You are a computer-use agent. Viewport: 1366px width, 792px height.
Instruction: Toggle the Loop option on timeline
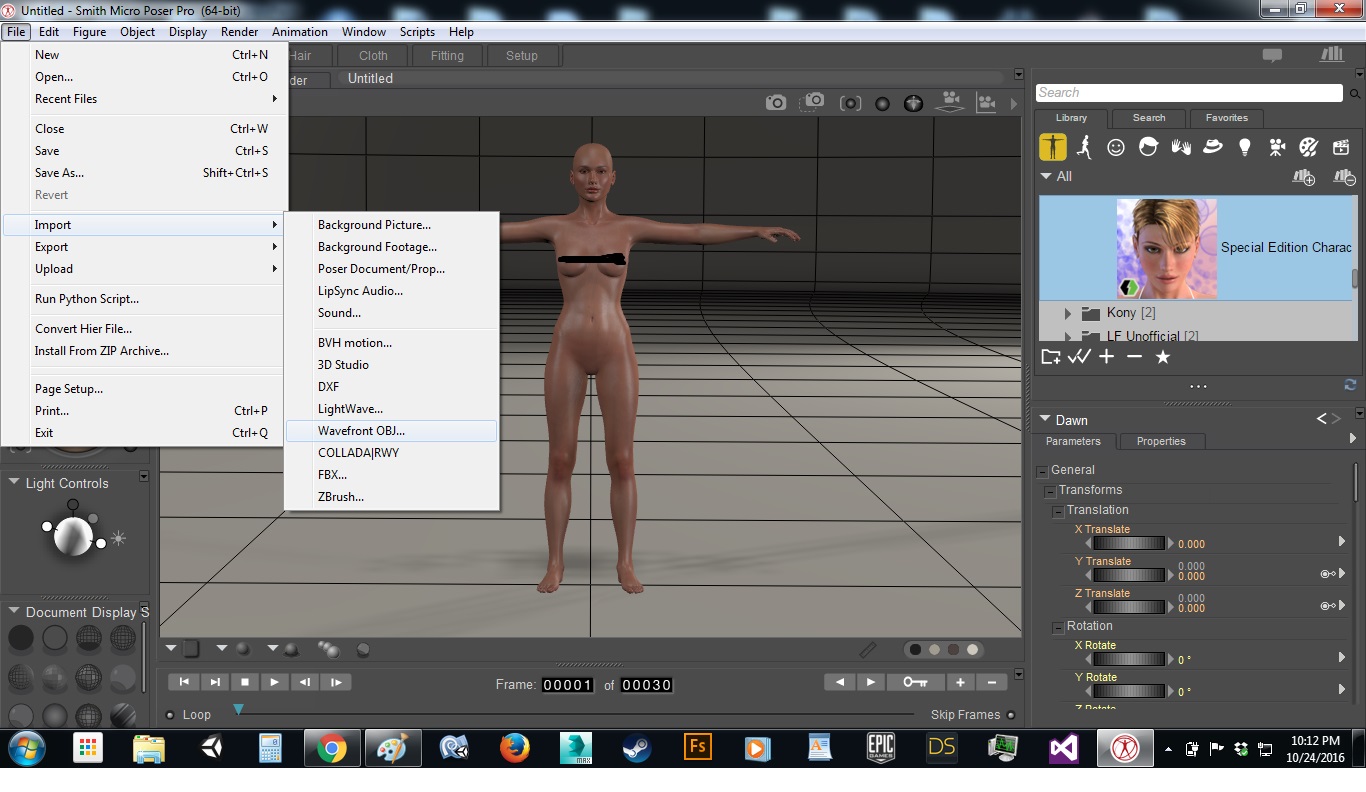click(170, 715)
